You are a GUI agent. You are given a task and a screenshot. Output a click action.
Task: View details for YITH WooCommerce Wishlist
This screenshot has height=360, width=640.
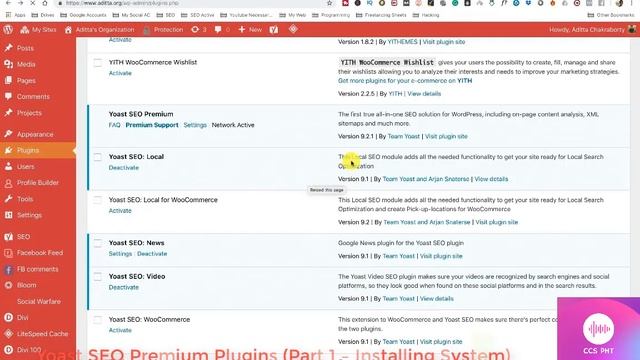[x=424, y=94]
